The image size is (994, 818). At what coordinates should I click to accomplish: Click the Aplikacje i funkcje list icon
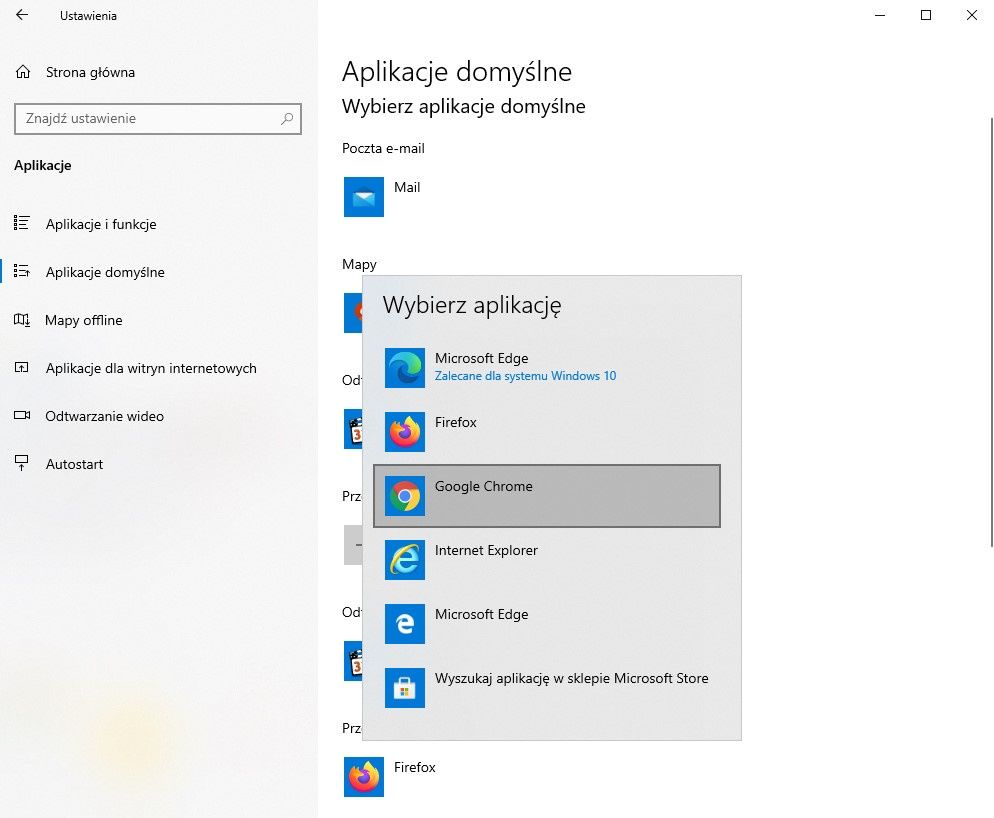pos(22,223)
